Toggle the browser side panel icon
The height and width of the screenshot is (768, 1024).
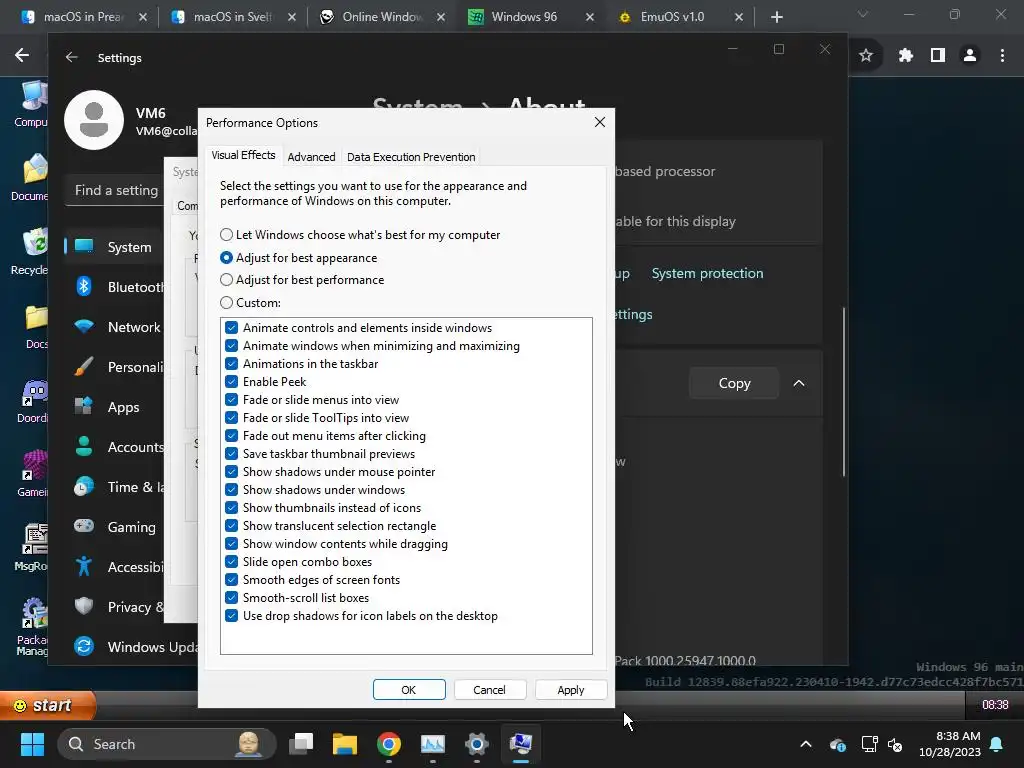(938, 56)
